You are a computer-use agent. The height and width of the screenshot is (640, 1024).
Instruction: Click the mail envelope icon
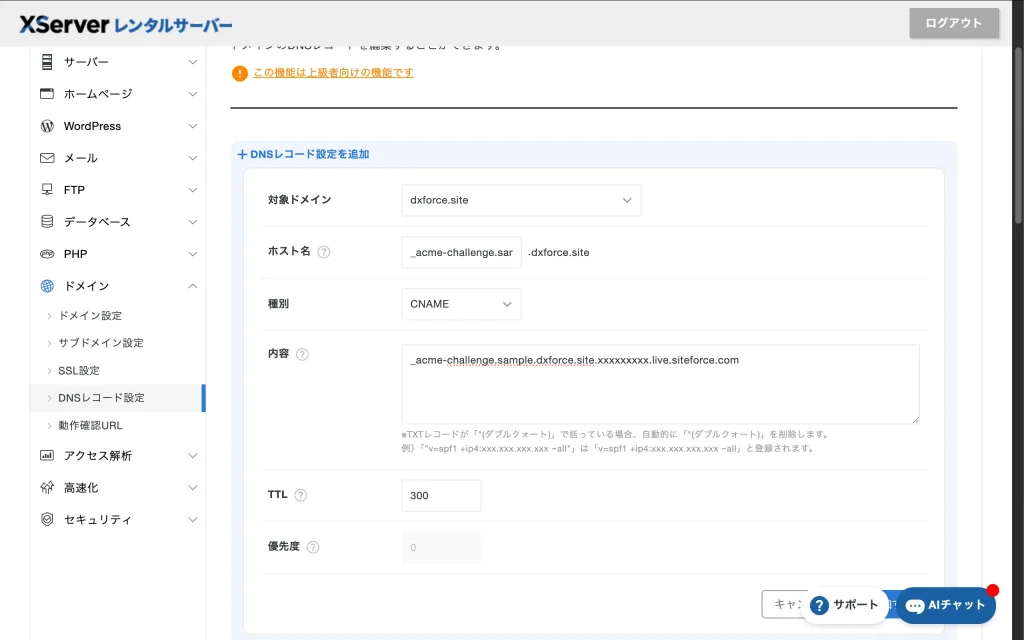[x=46, y=158]
